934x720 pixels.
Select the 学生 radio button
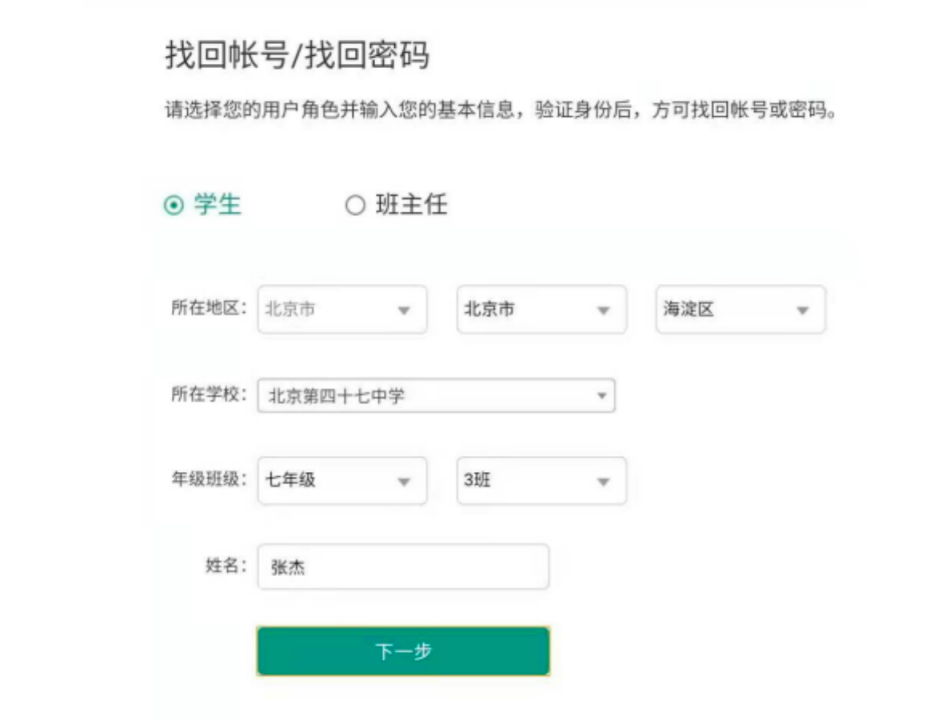[x=175, y=205]
